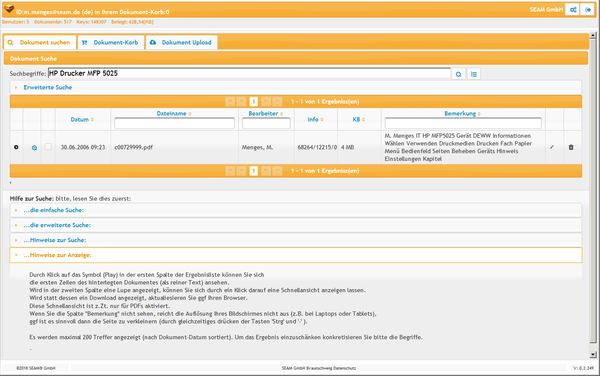Screen dimensions: 600x376
Task: Click the trash delete icon for c00729999.pdf
Action: point(571,147)
